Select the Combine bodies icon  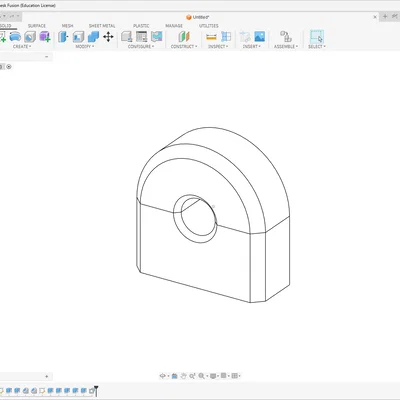[93, 37]
